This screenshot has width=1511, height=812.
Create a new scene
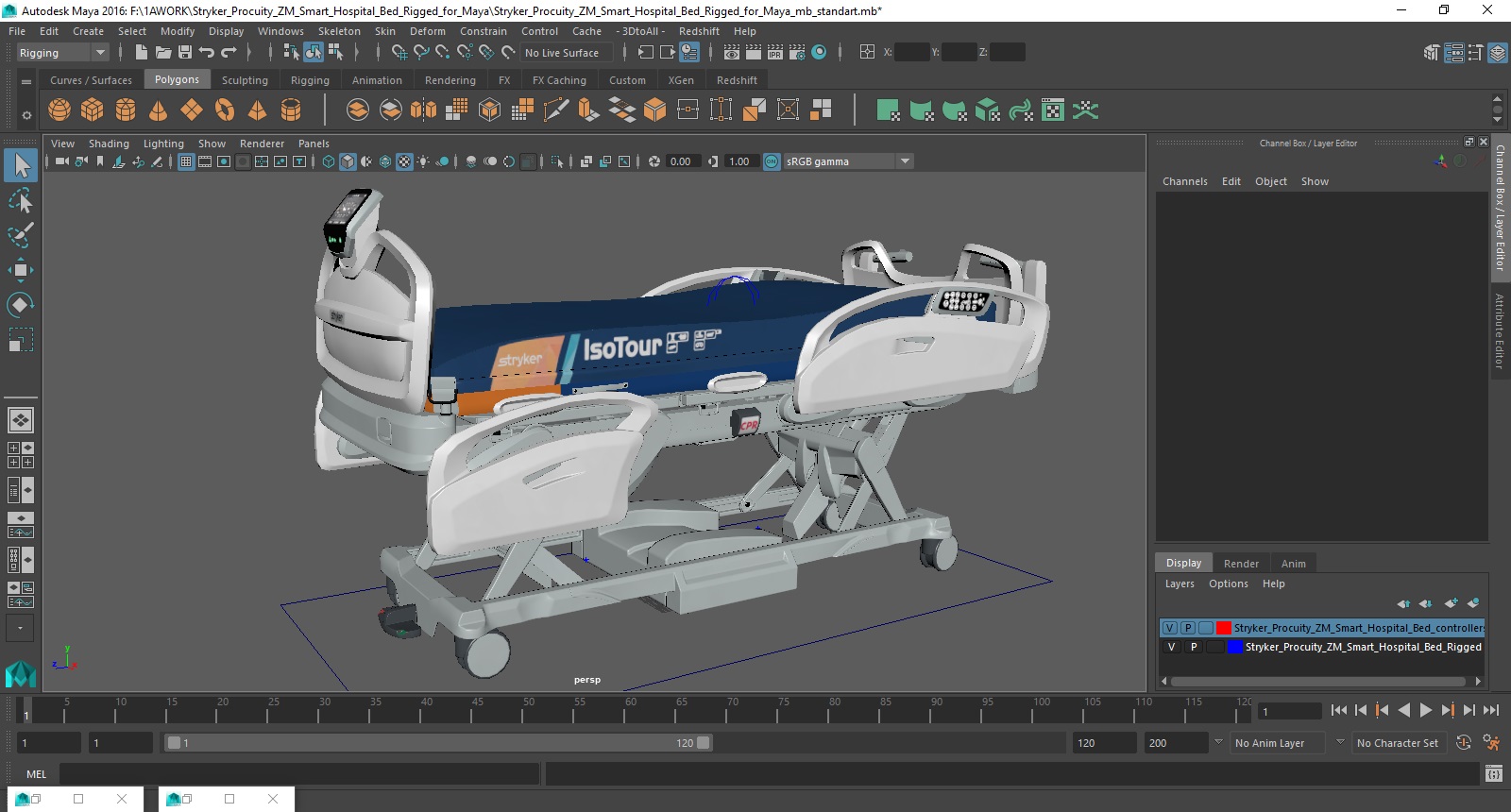click(x=141, y=53)
